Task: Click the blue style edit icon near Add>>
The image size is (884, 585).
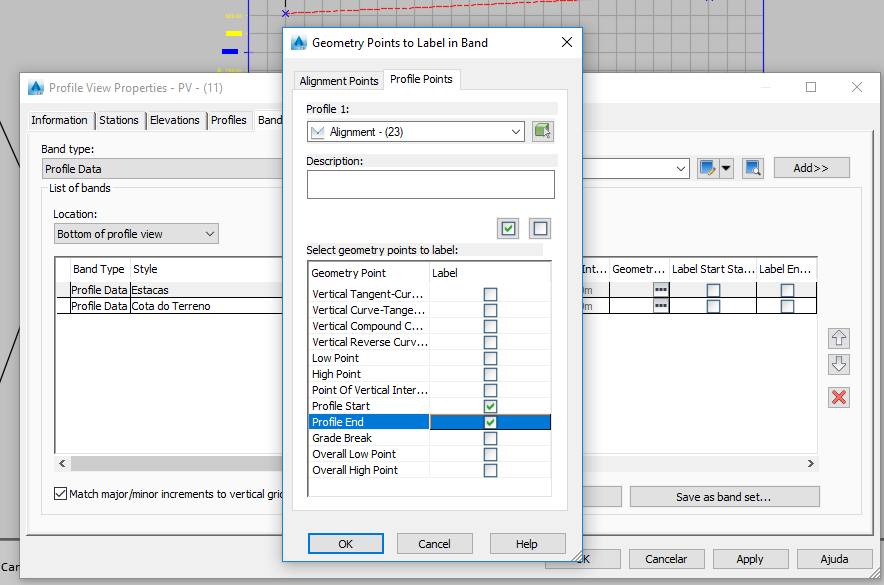Action: 705,167
